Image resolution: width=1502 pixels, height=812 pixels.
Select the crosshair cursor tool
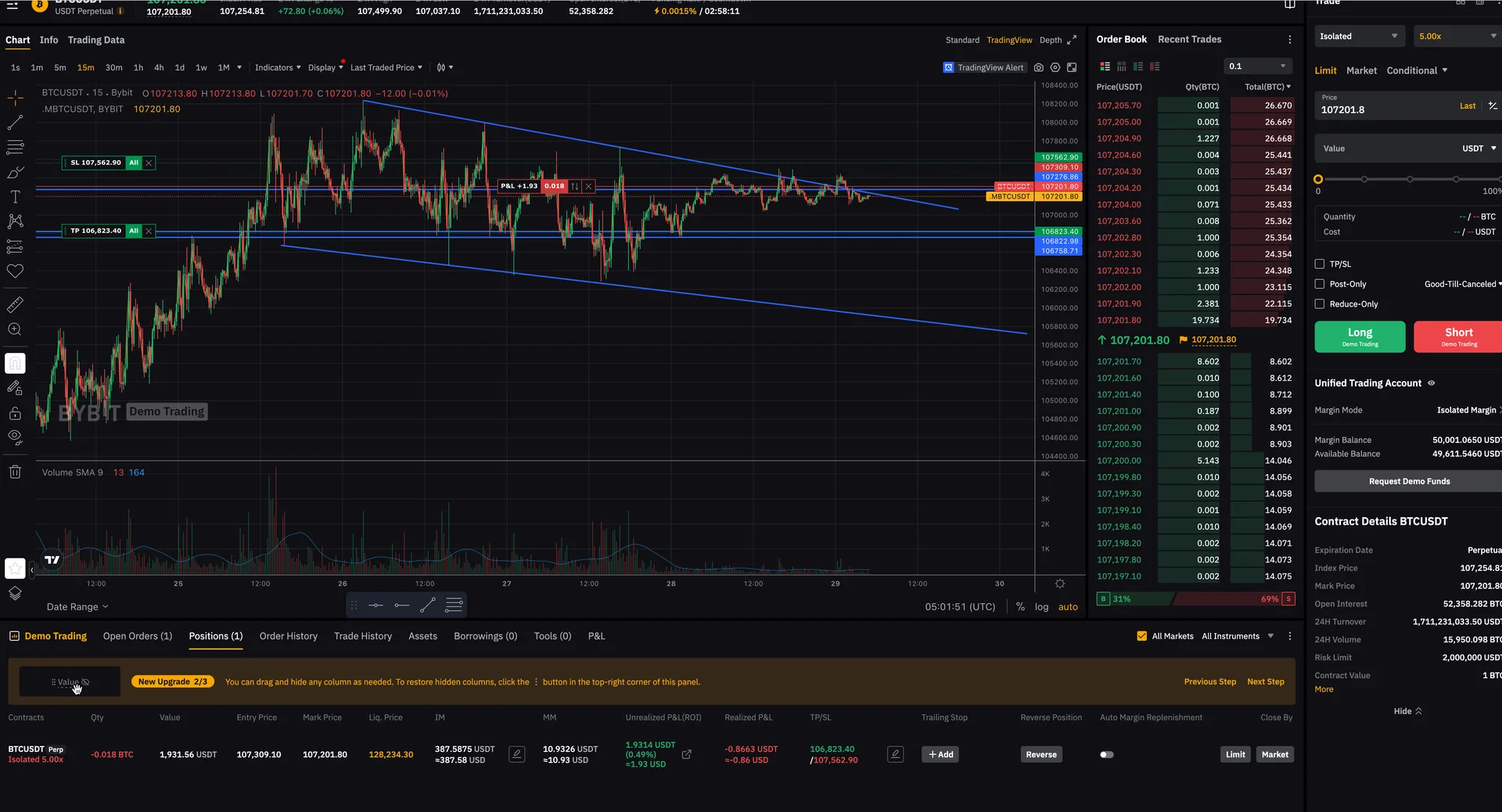click(x=15, y=98)
